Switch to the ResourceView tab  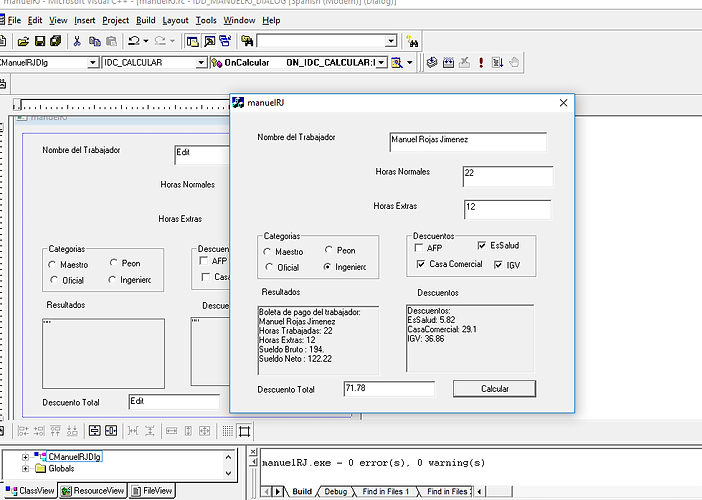pyautogui.click(x=93, y=491)
